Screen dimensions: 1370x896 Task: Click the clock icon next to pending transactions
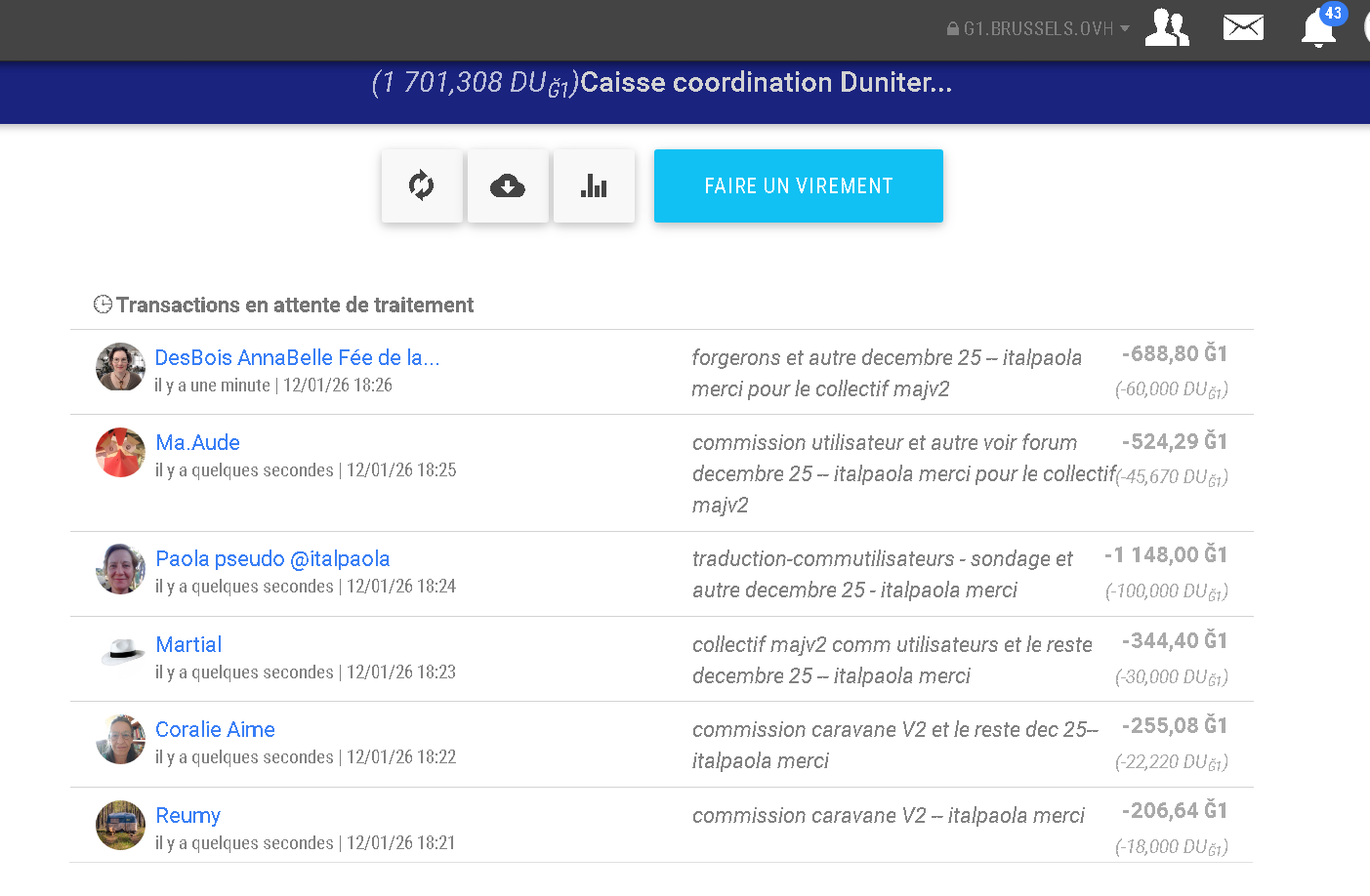pos(103,305)
